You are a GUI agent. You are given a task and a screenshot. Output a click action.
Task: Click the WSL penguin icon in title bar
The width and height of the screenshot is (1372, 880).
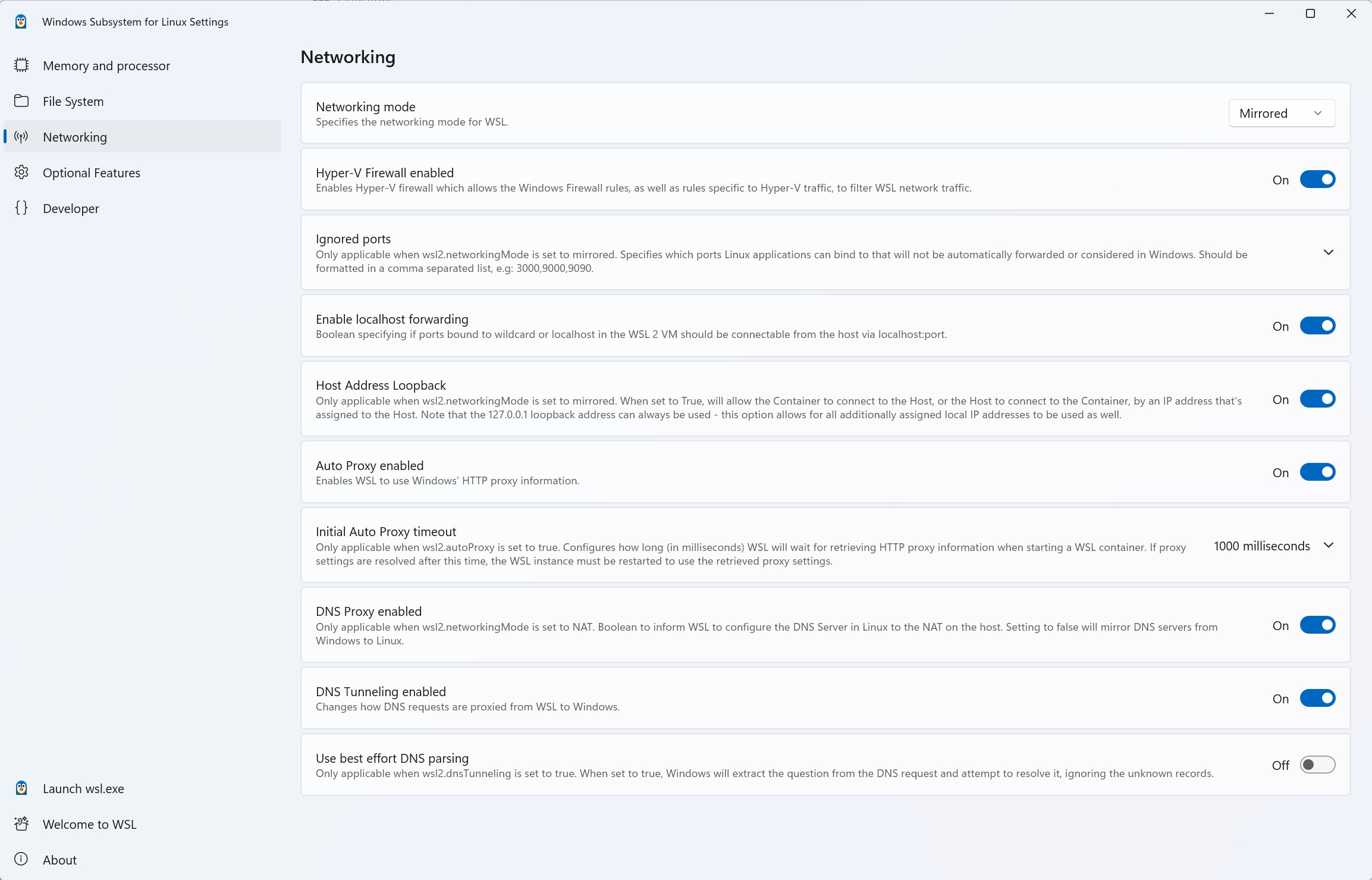tap(21, 21)
